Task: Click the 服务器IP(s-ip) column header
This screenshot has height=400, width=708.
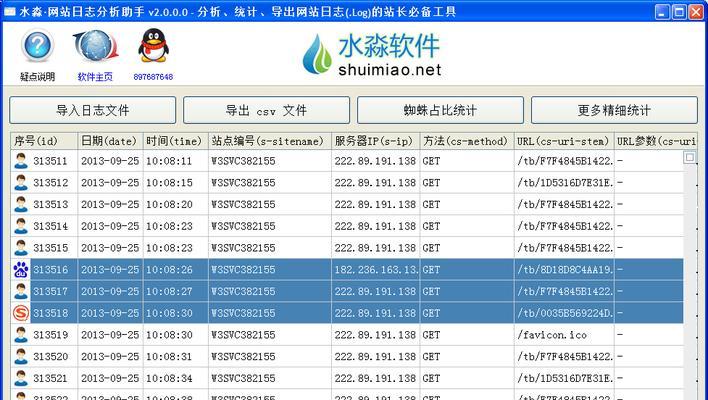Action: tap(375, 141)
